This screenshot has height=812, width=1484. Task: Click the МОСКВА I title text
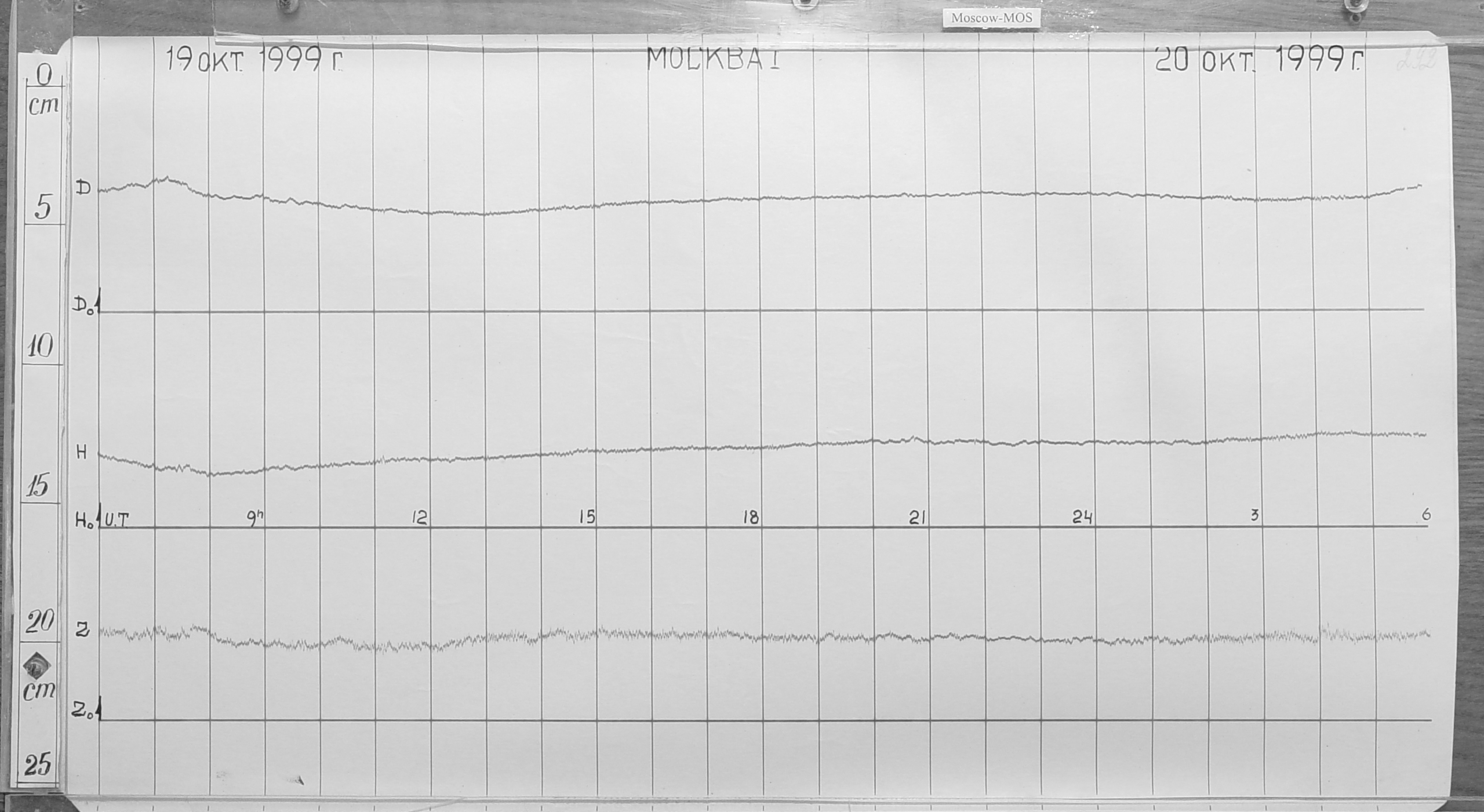pyautogui.click(x=713, y=59)
